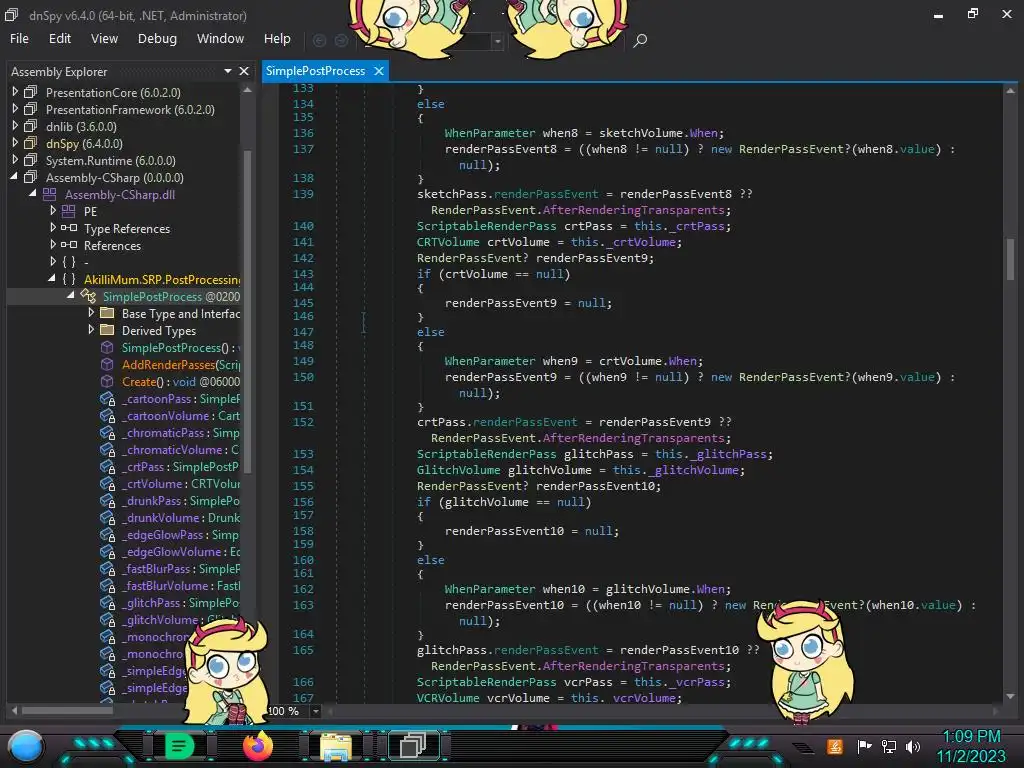Select the _edgeGlowPass field

180,534
